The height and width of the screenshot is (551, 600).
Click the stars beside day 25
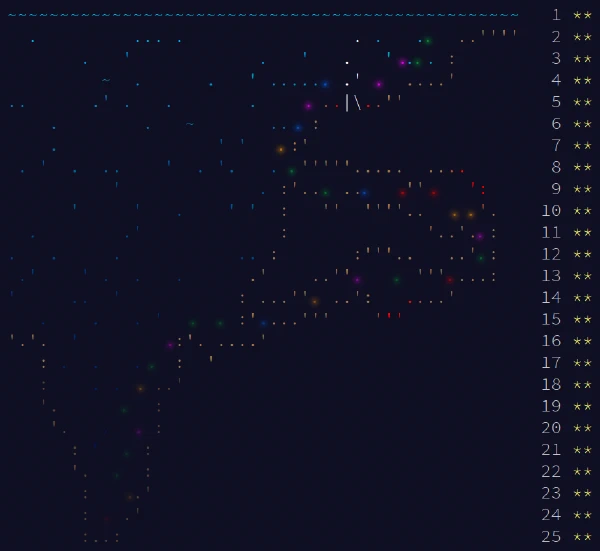click(582, 537)
